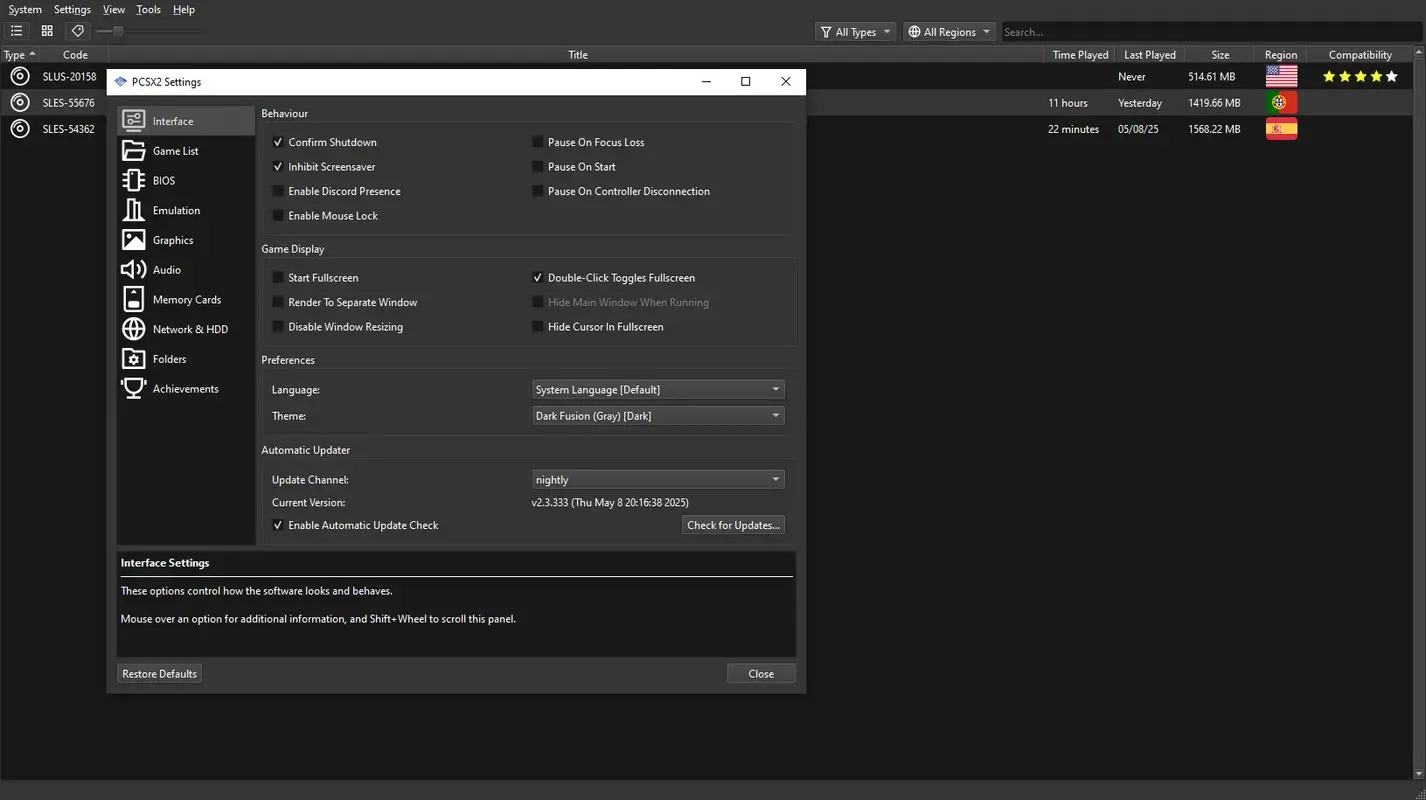Open the Theme selection dropdown

pyautogui.click(x=657, y=415)
